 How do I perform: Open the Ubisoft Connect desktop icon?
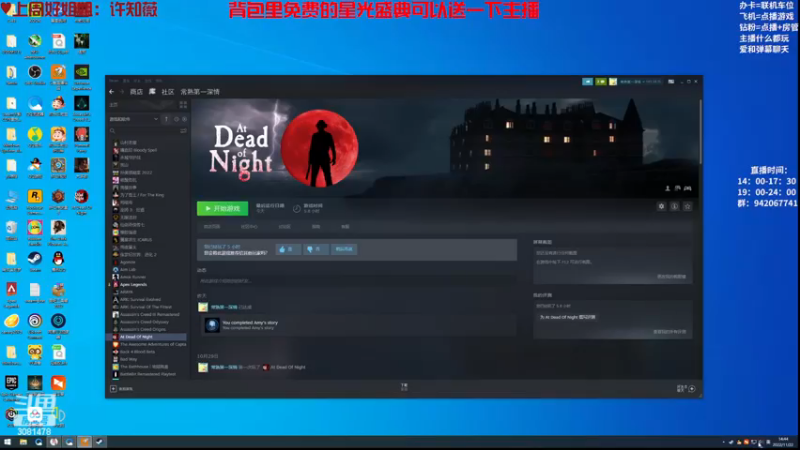pos(35,321)
